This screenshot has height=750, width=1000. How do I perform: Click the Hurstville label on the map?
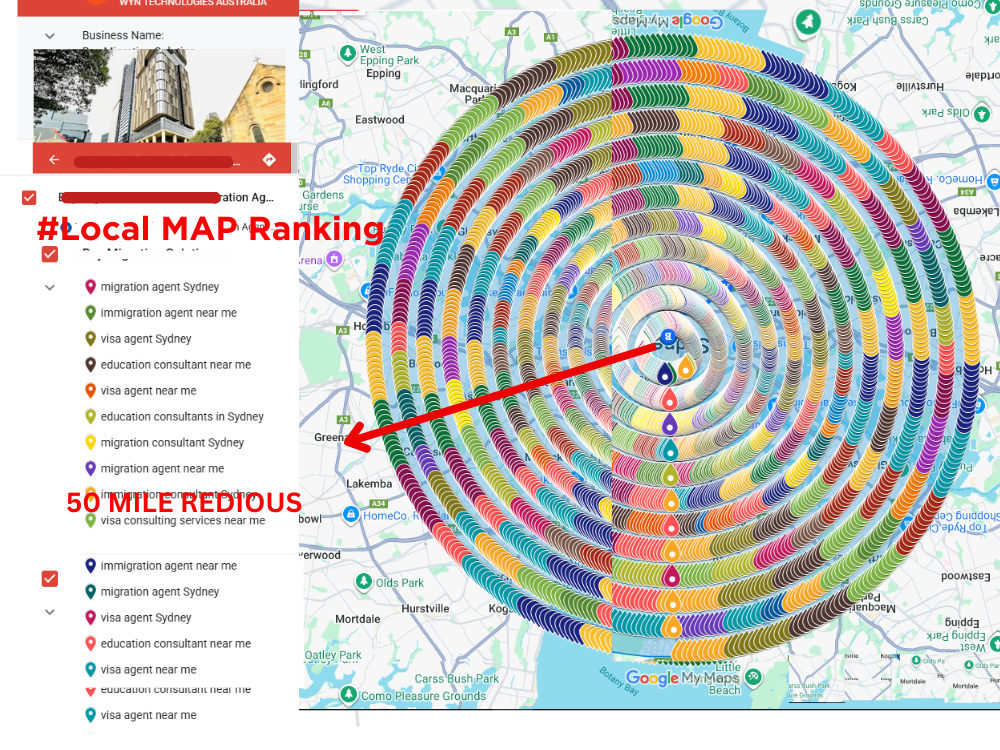[x=425, y=608]
